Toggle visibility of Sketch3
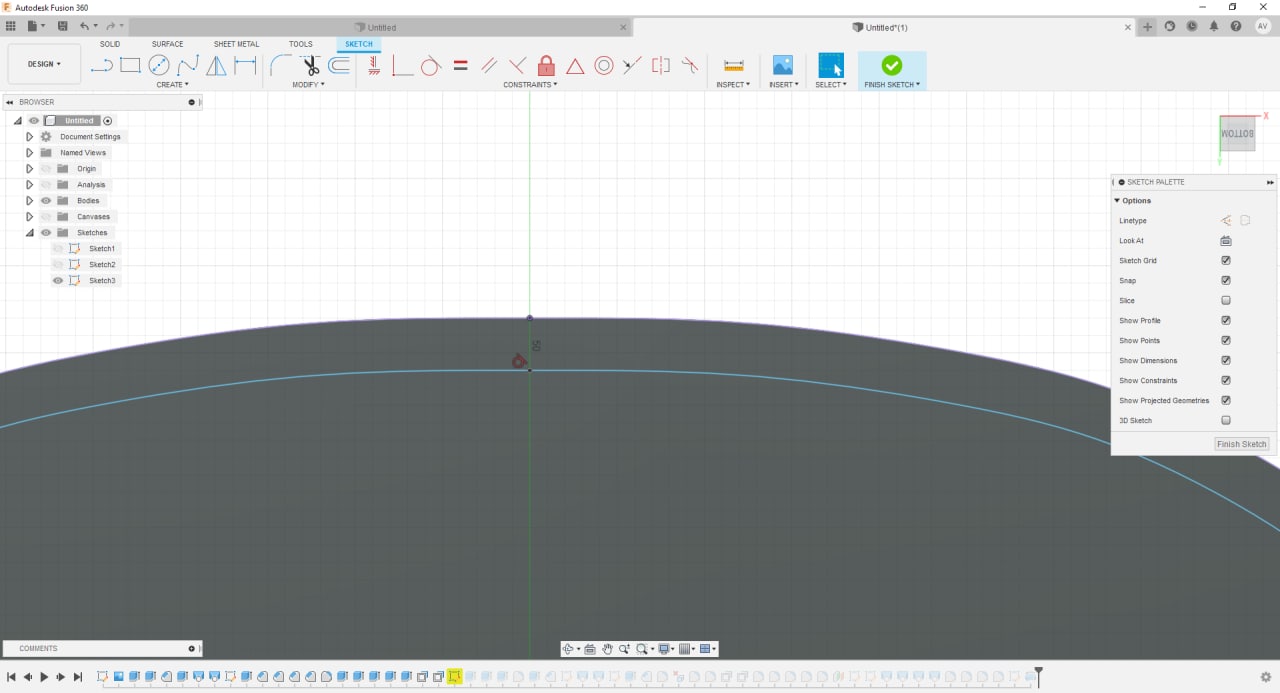The width and height of the screenshot is (1280, 693). click(x=58, y=280)
